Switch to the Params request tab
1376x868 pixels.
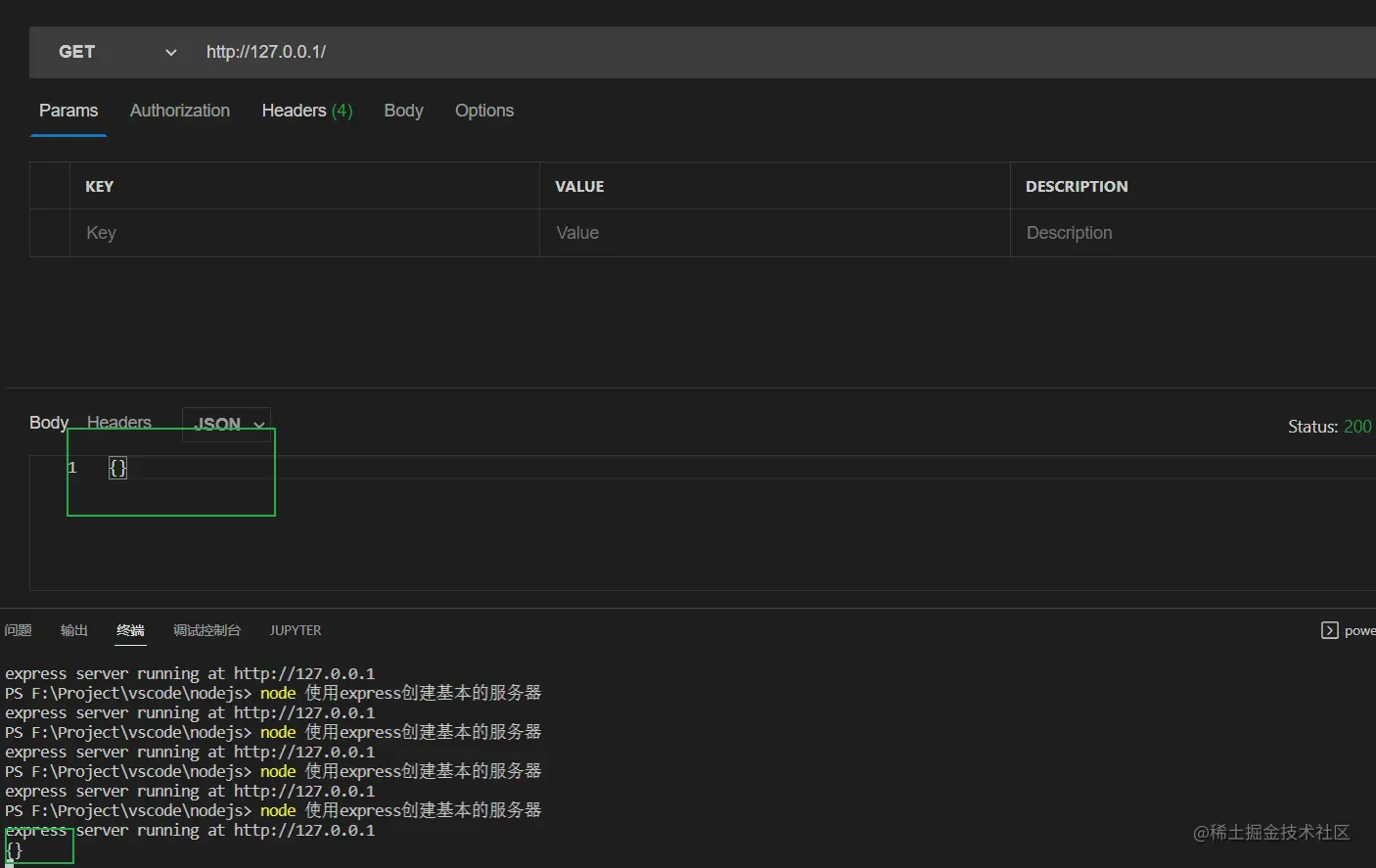click(x=69, y=111)
